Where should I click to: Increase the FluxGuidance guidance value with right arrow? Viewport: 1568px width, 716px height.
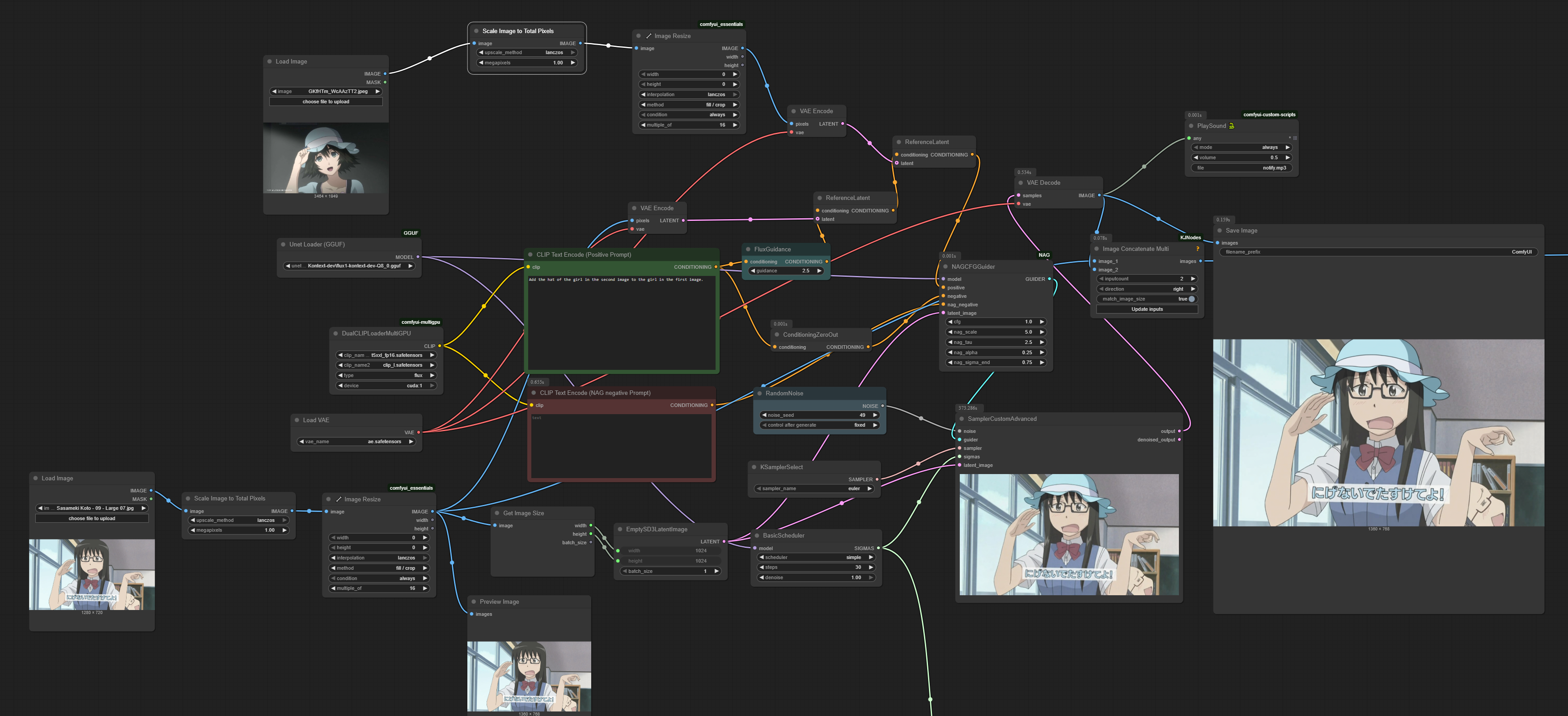pyautogui.click(x=819, y=271)
